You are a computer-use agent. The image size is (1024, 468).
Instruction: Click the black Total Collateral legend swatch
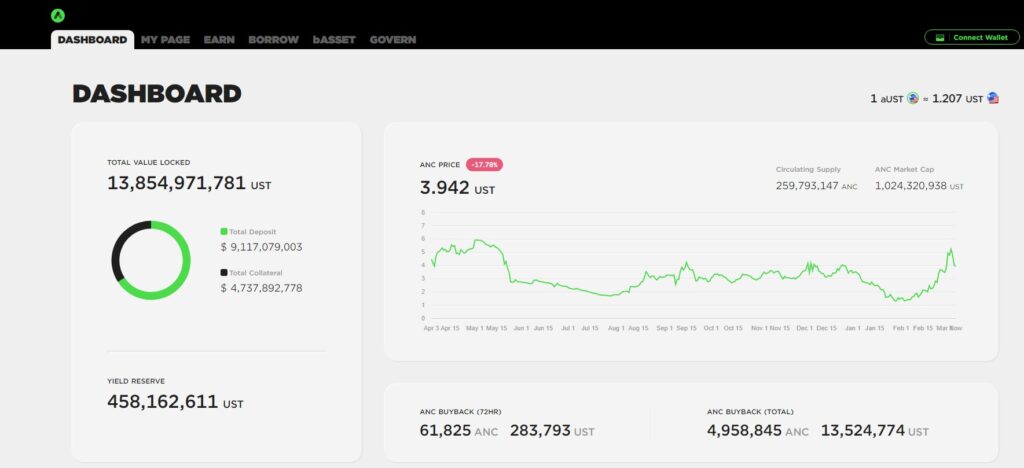point(224,273)
